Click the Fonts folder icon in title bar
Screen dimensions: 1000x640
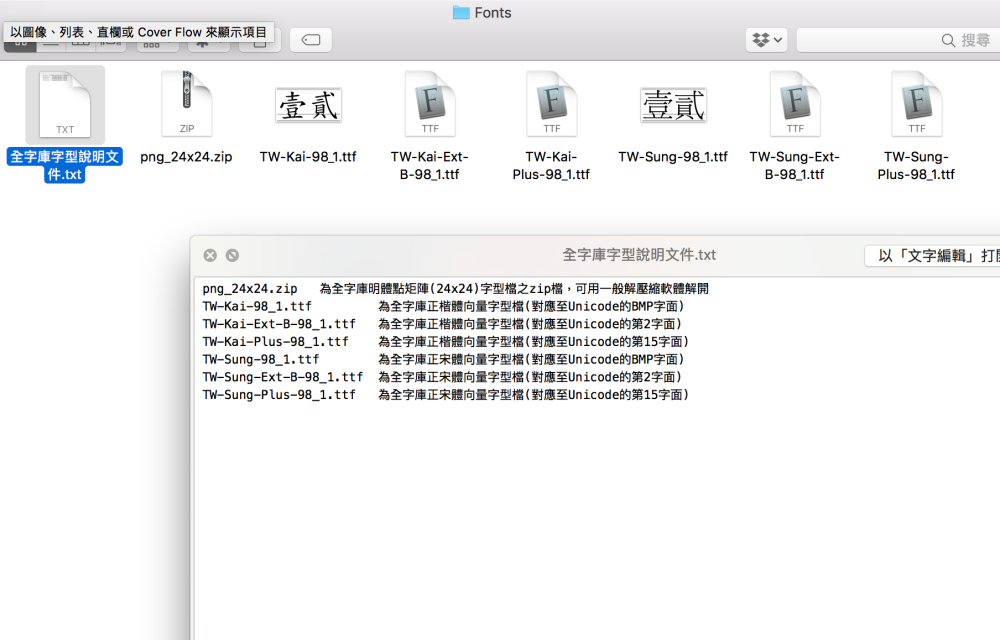pyautogui.click(x=461, y=13)
